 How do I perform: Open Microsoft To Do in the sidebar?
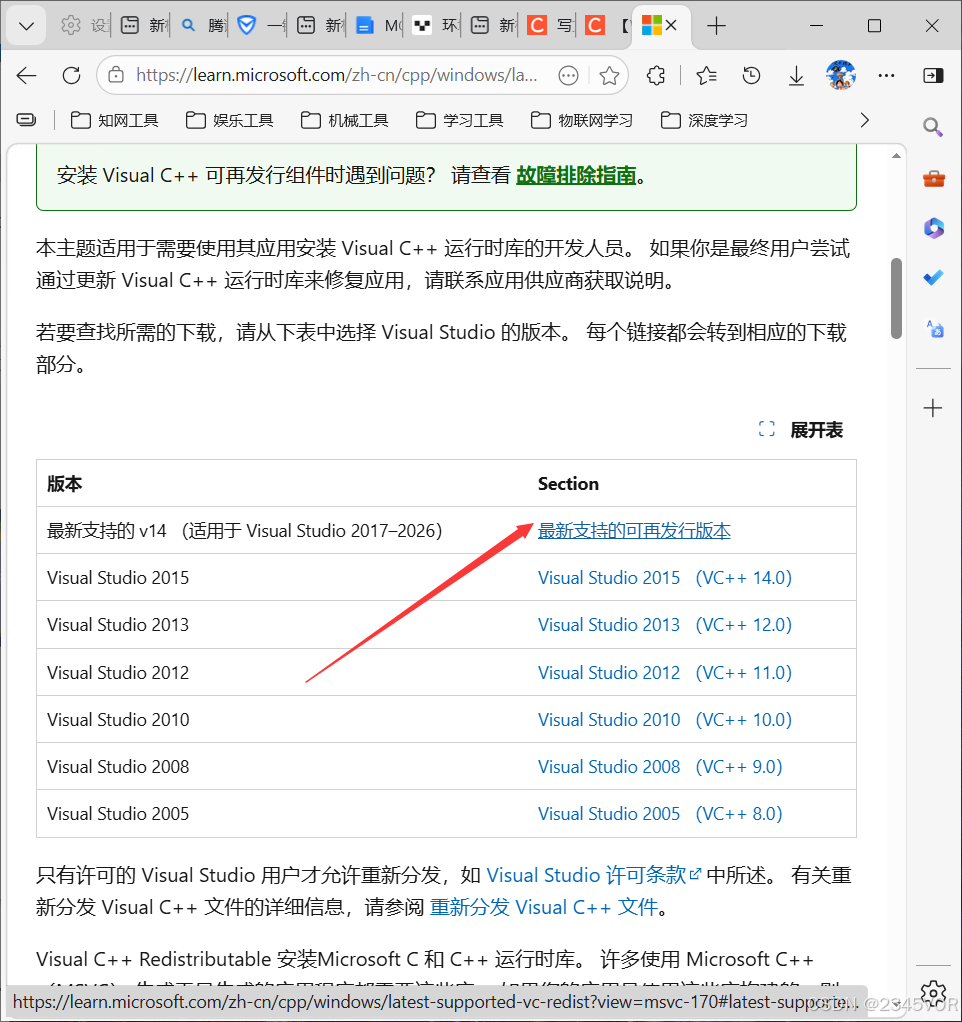[x=933, y=277]
